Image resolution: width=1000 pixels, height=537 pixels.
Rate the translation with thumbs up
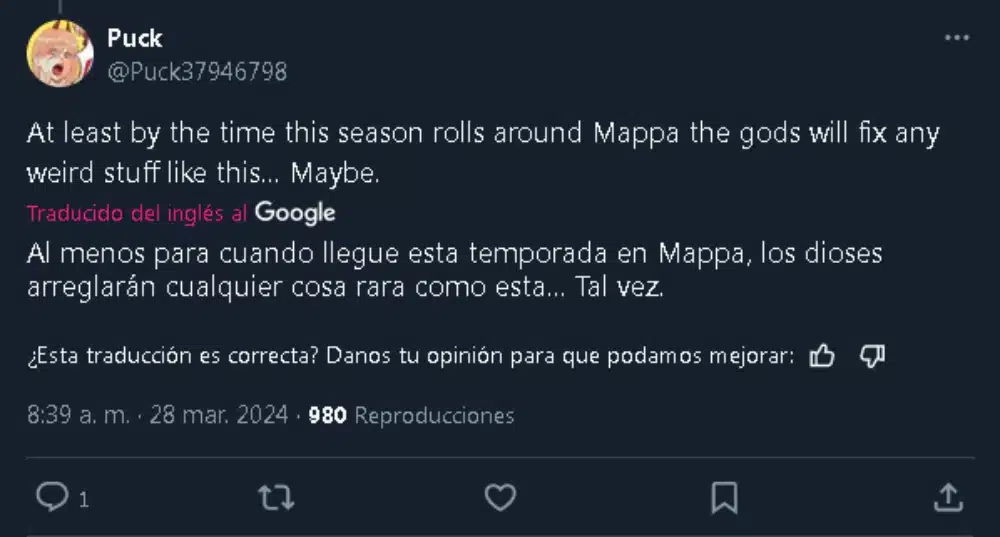point(821,357)
